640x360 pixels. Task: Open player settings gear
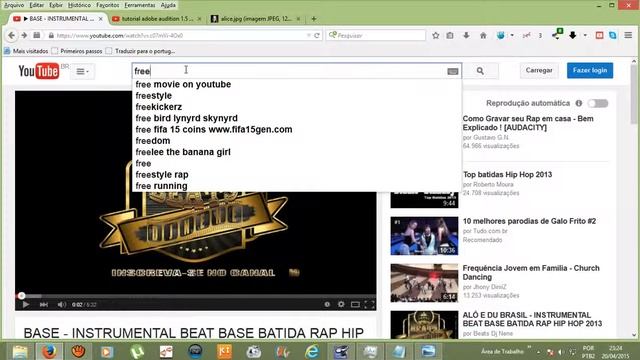(341, 304)
